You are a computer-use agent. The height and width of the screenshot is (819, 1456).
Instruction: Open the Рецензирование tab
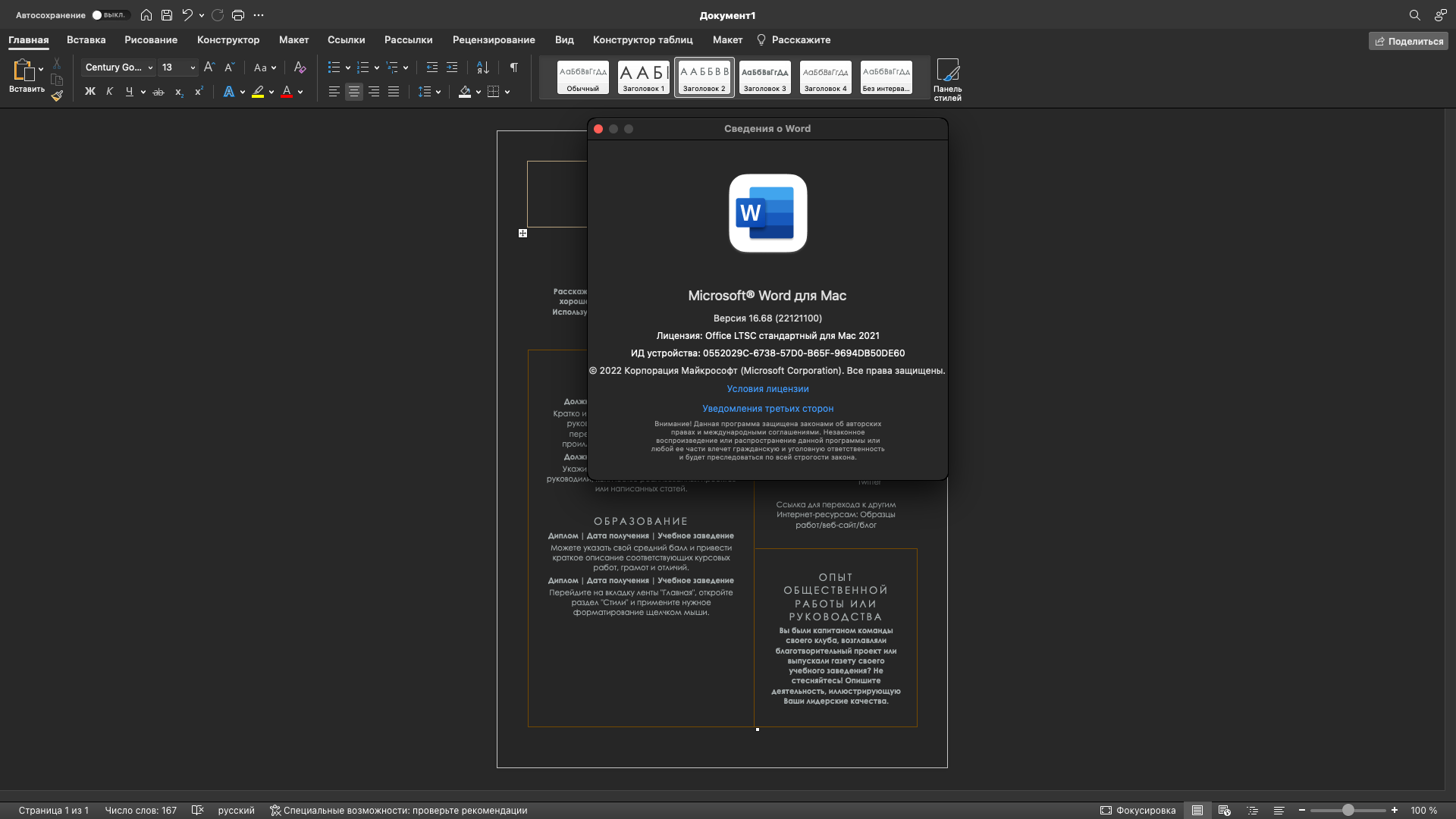(x=494, y=40)
